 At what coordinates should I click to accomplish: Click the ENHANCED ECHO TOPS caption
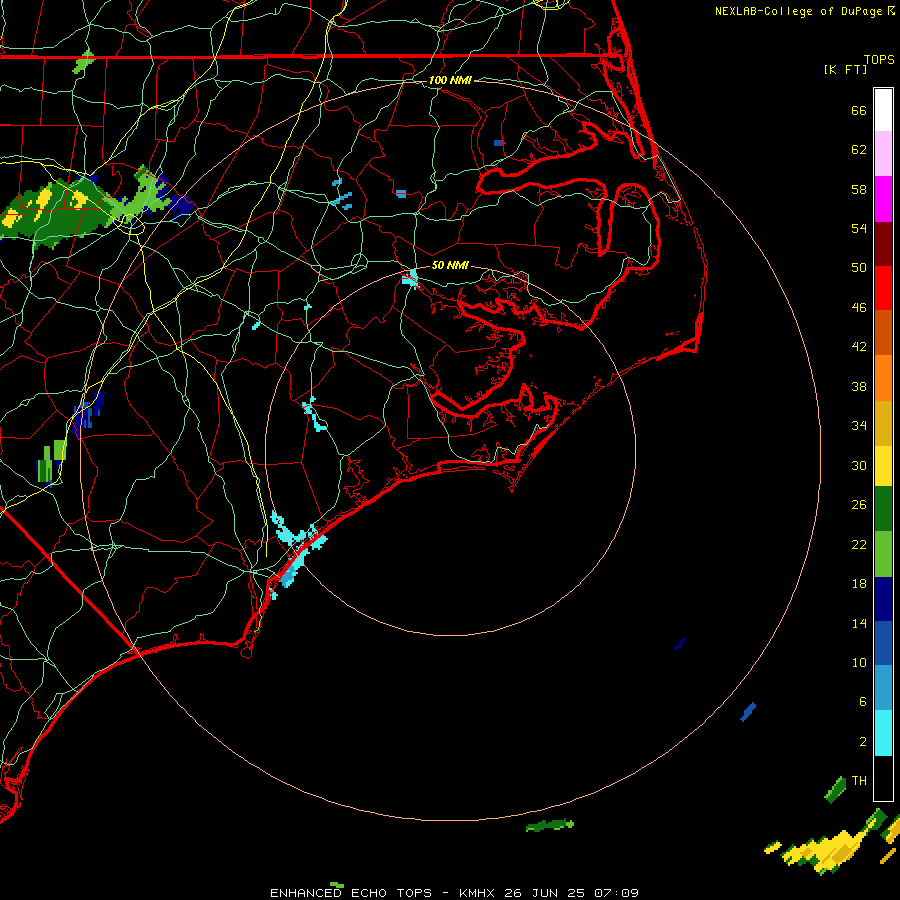coord(351,893)
